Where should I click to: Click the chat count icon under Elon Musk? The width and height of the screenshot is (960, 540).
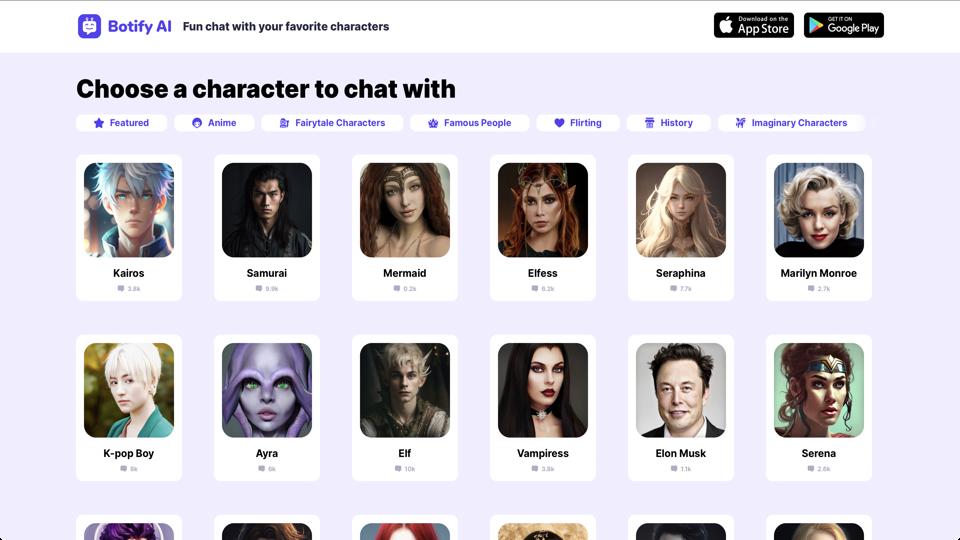[674, 468]
